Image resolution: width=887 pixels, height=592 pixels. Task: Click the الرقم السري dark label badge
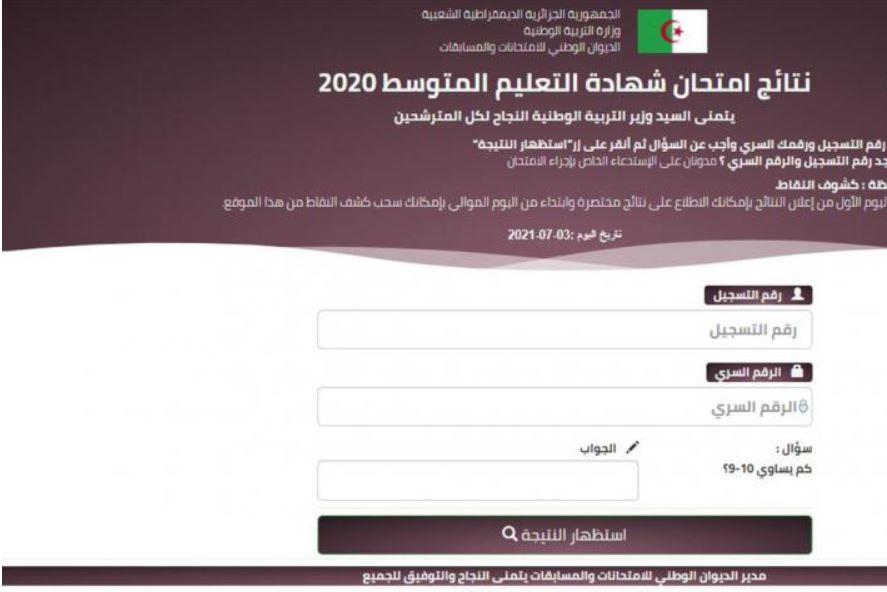tap(759, 373)
